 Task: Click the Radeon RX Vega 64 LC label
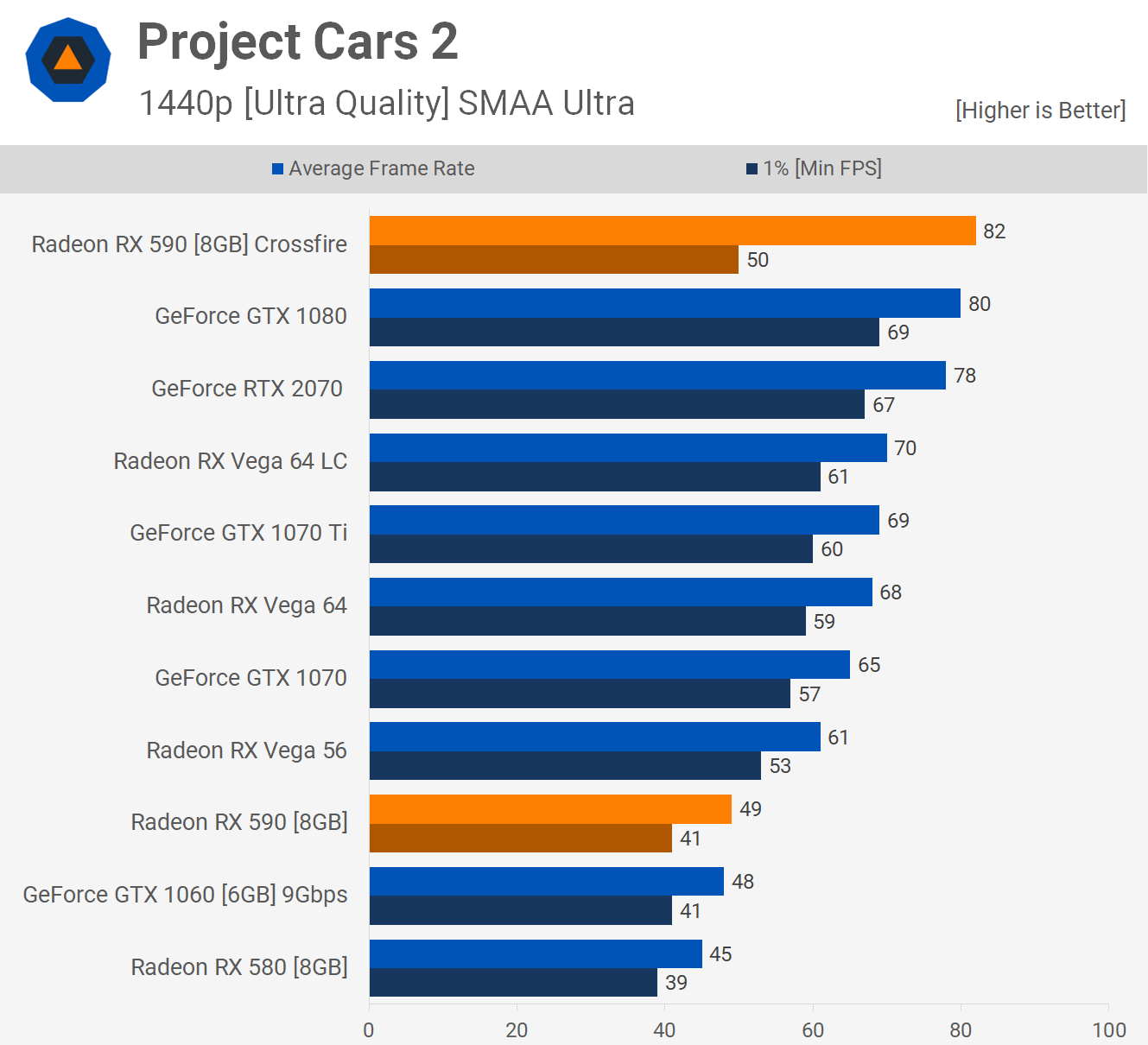tap(231, 461)
